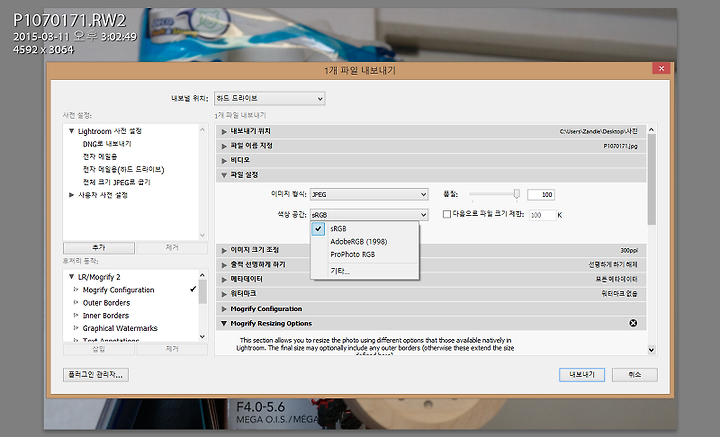Click the file name text P1070171.jpg
The width and height of the screenshot is (720, 437).
click(x=620, y=146)
